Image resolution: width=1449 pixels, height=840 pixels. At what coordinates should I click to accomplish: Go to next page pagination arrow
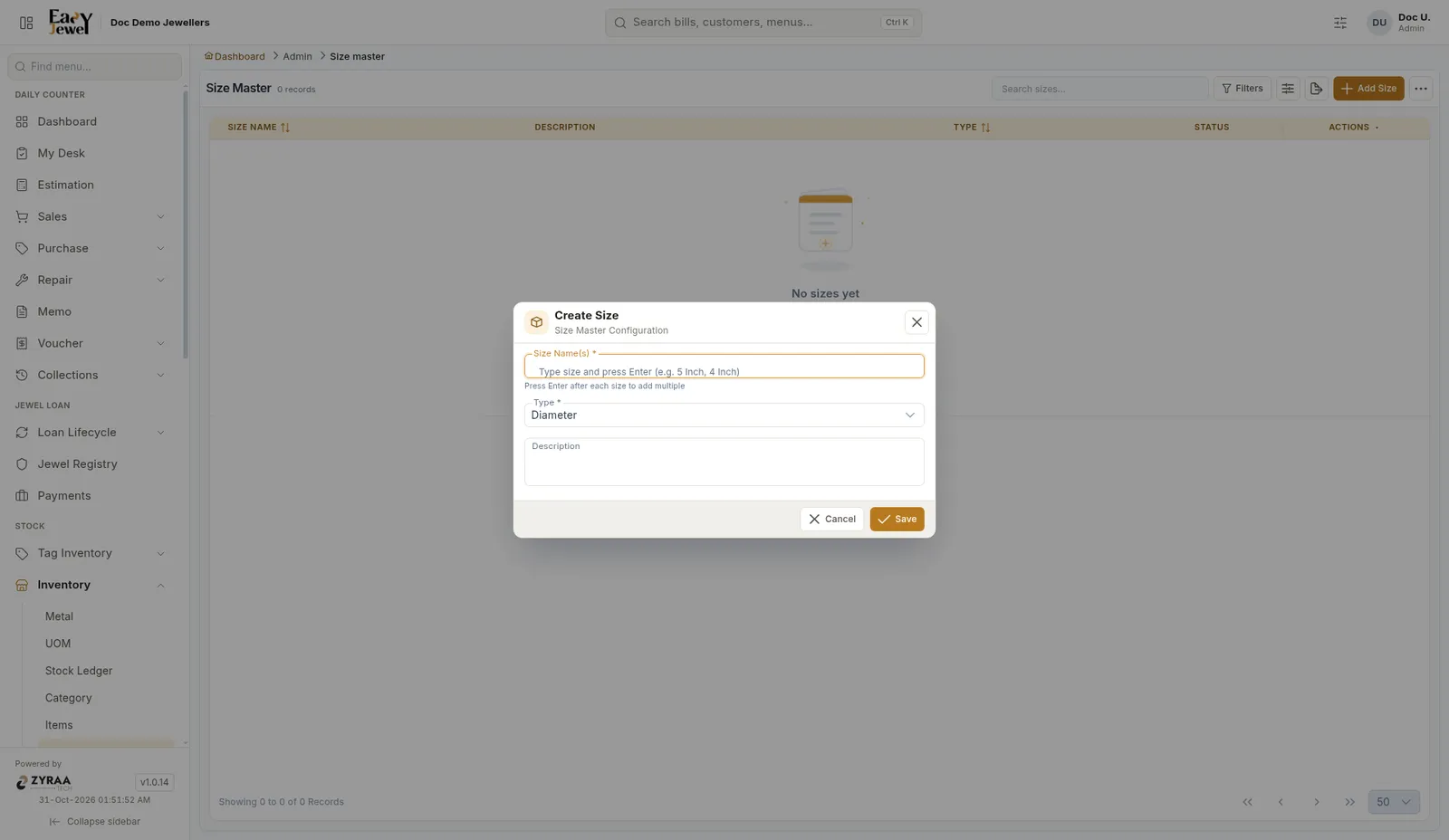coord(1316,802)
